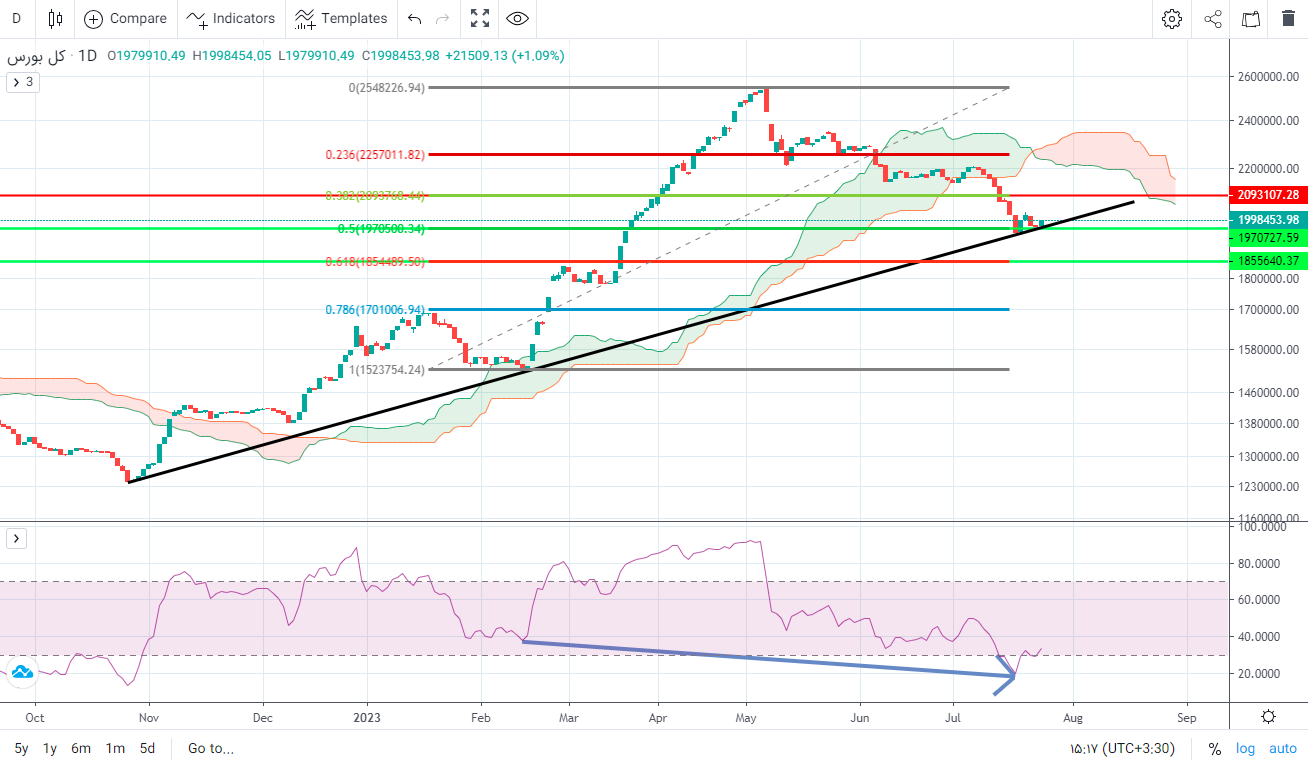Screen dimensions: 1308x768
Task: Toggle the log scale option
Action: pos(1245,748)
